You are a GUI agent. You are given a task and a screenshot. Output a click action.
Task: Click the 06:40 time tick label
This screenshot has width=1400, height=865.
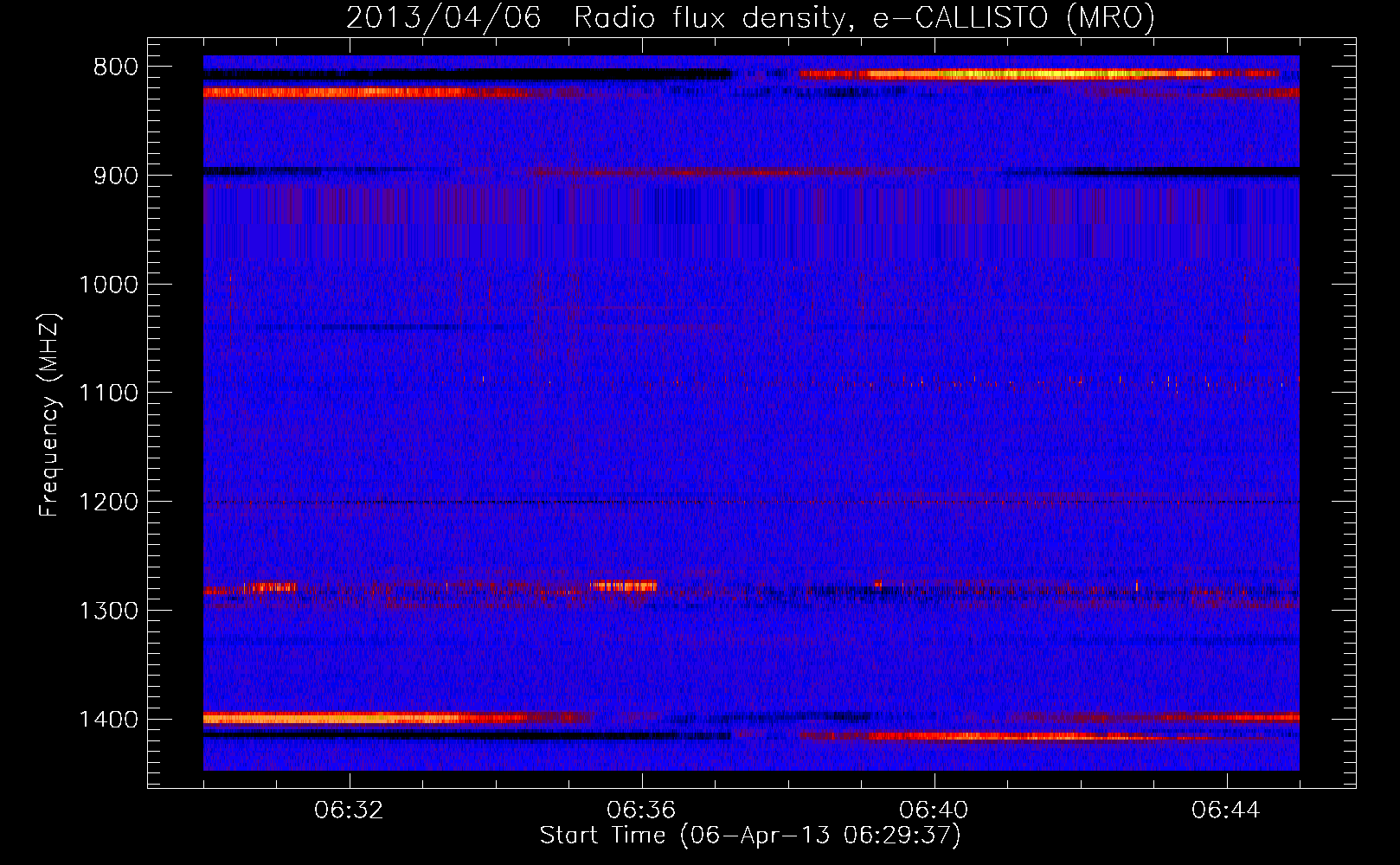[x=934, y=811]
